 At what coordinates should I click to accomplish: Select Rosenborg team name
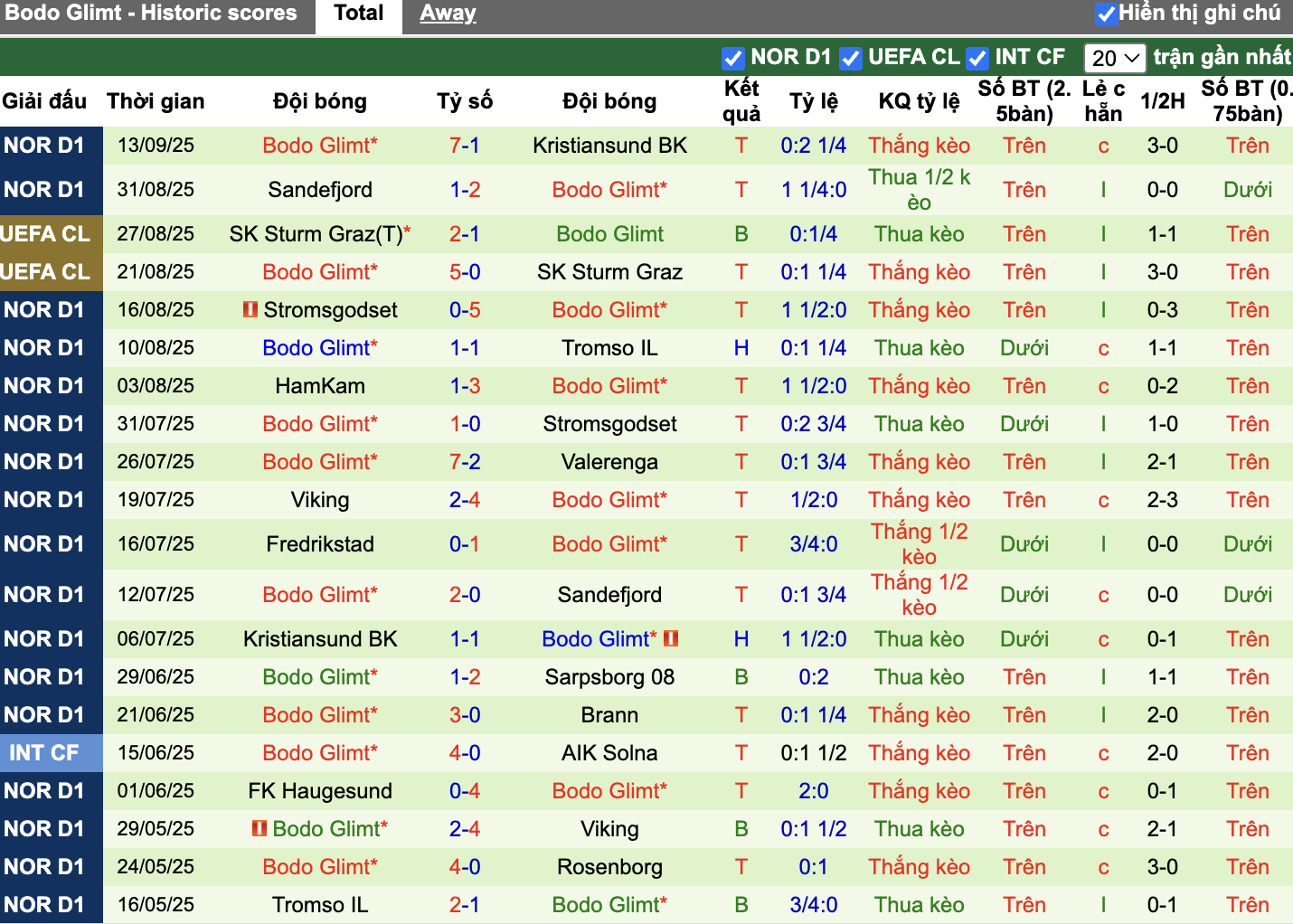(609, 867)
